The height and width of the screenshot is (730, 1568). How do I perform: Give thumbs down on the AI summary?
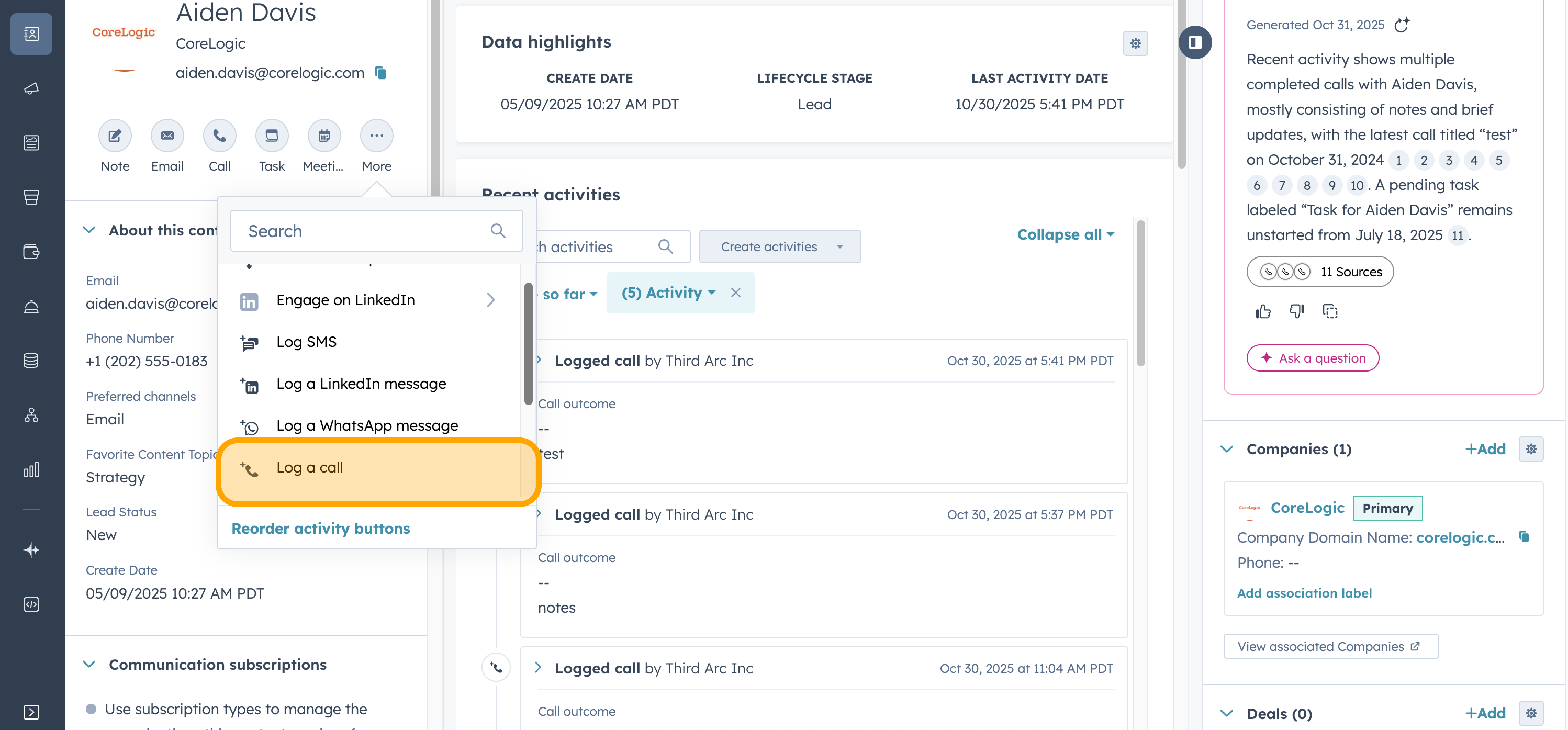click(x=1296, y=311)
